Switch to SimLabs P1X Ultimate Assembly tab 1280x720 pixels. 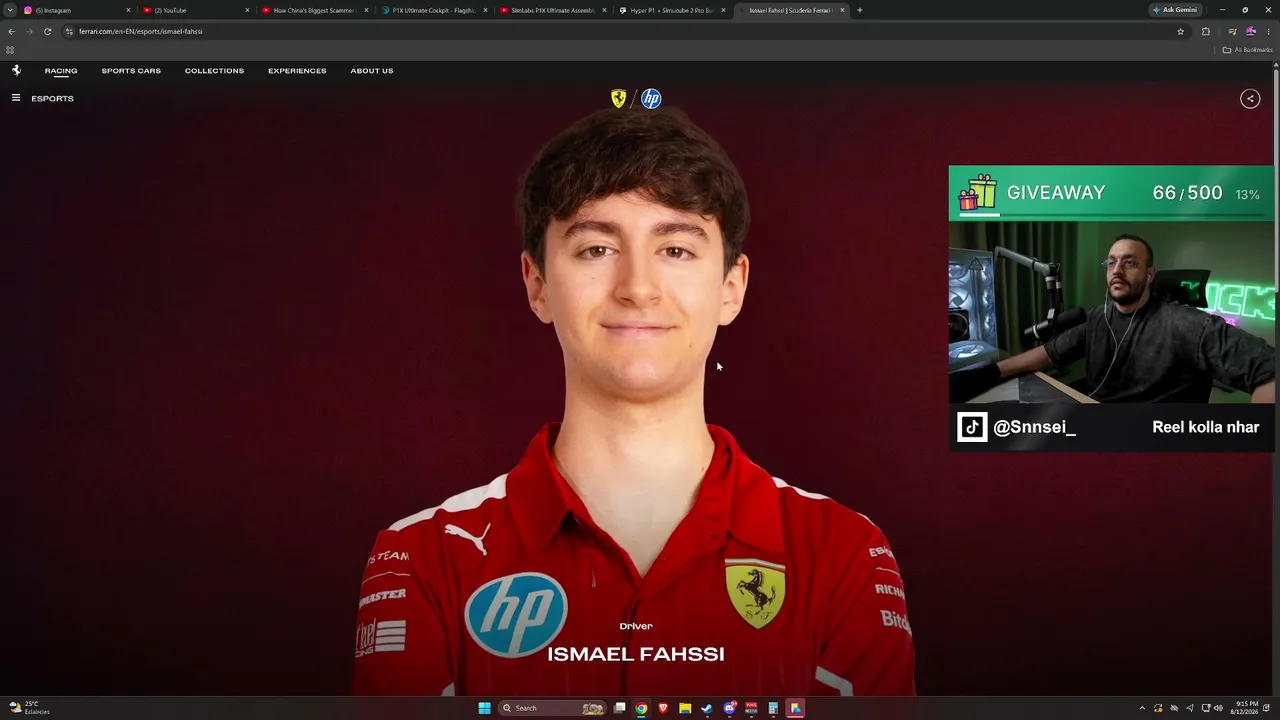coord(552,10)
